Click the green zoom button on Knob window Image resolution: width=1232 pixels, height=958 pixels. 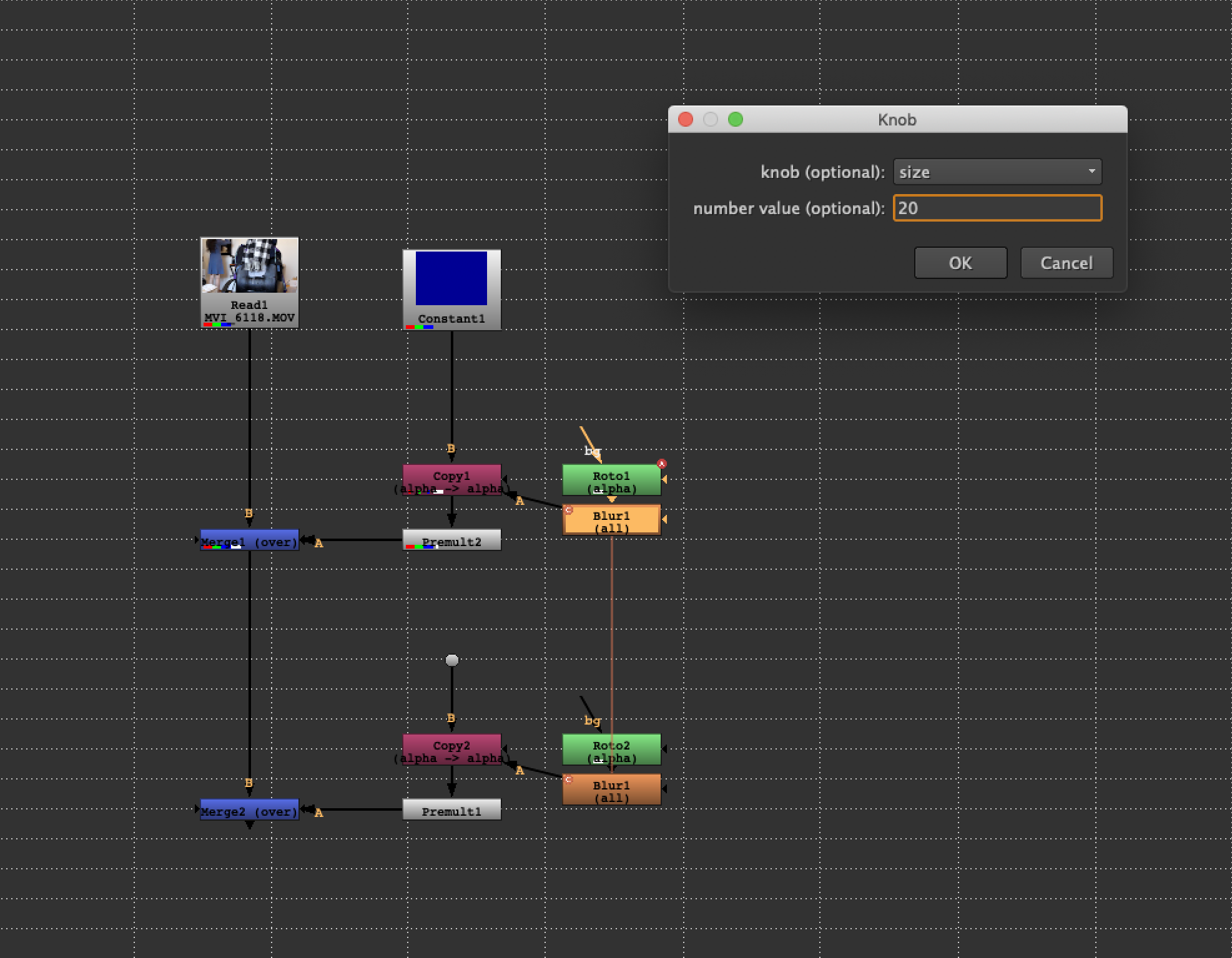pos(736,119)
